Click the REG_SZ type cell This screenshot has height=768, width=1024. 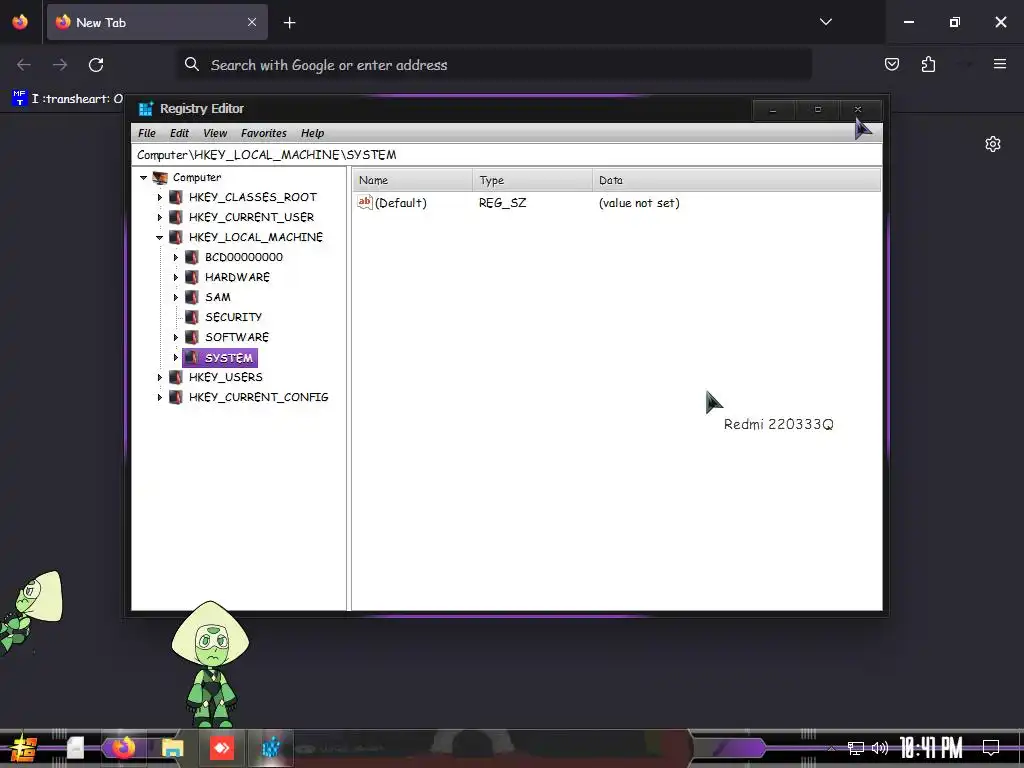502,203
